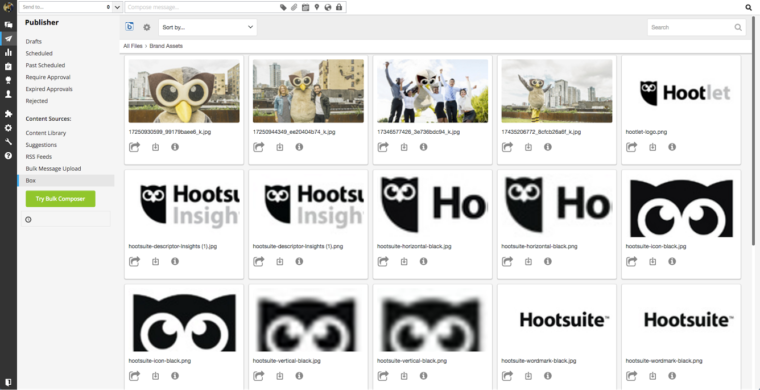Click the search magnifier in Box Search field

click(738, 28)
